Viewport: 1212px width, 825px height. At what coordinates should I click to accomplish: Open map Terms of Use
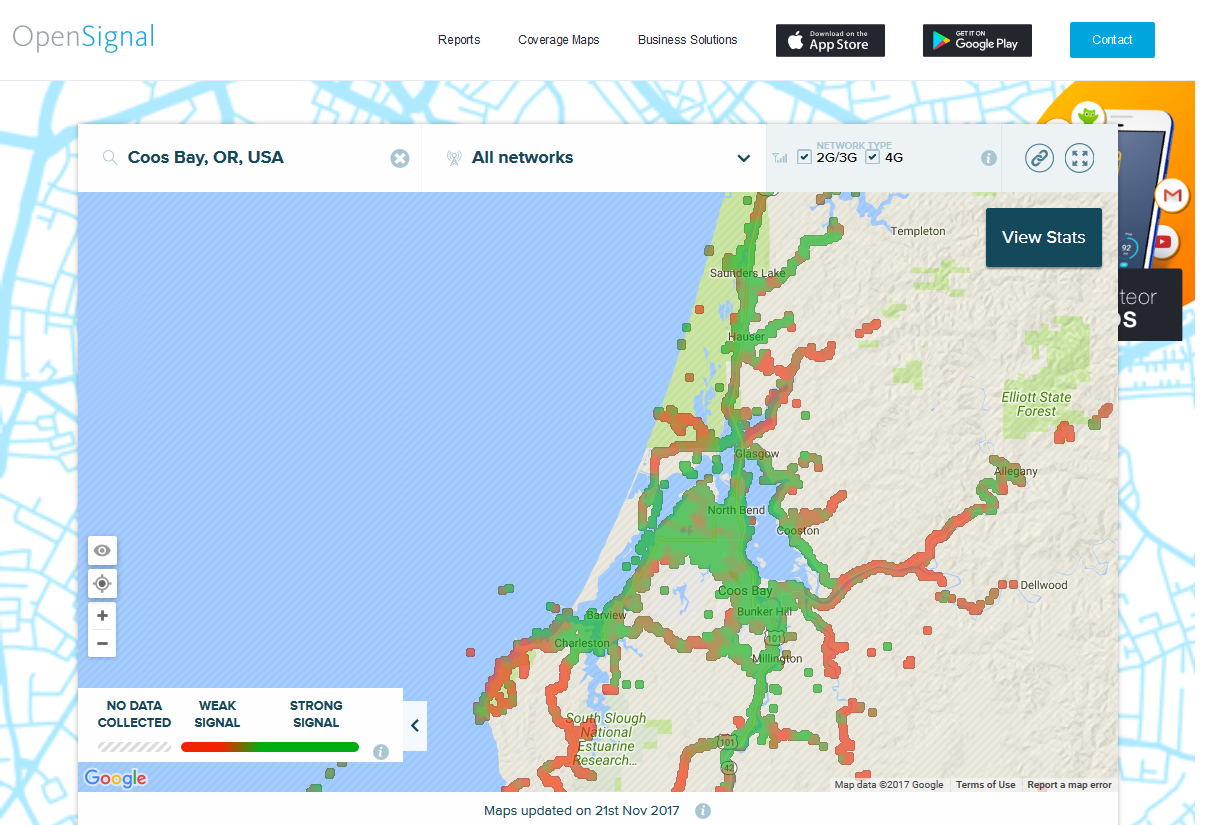click(985, 785)
